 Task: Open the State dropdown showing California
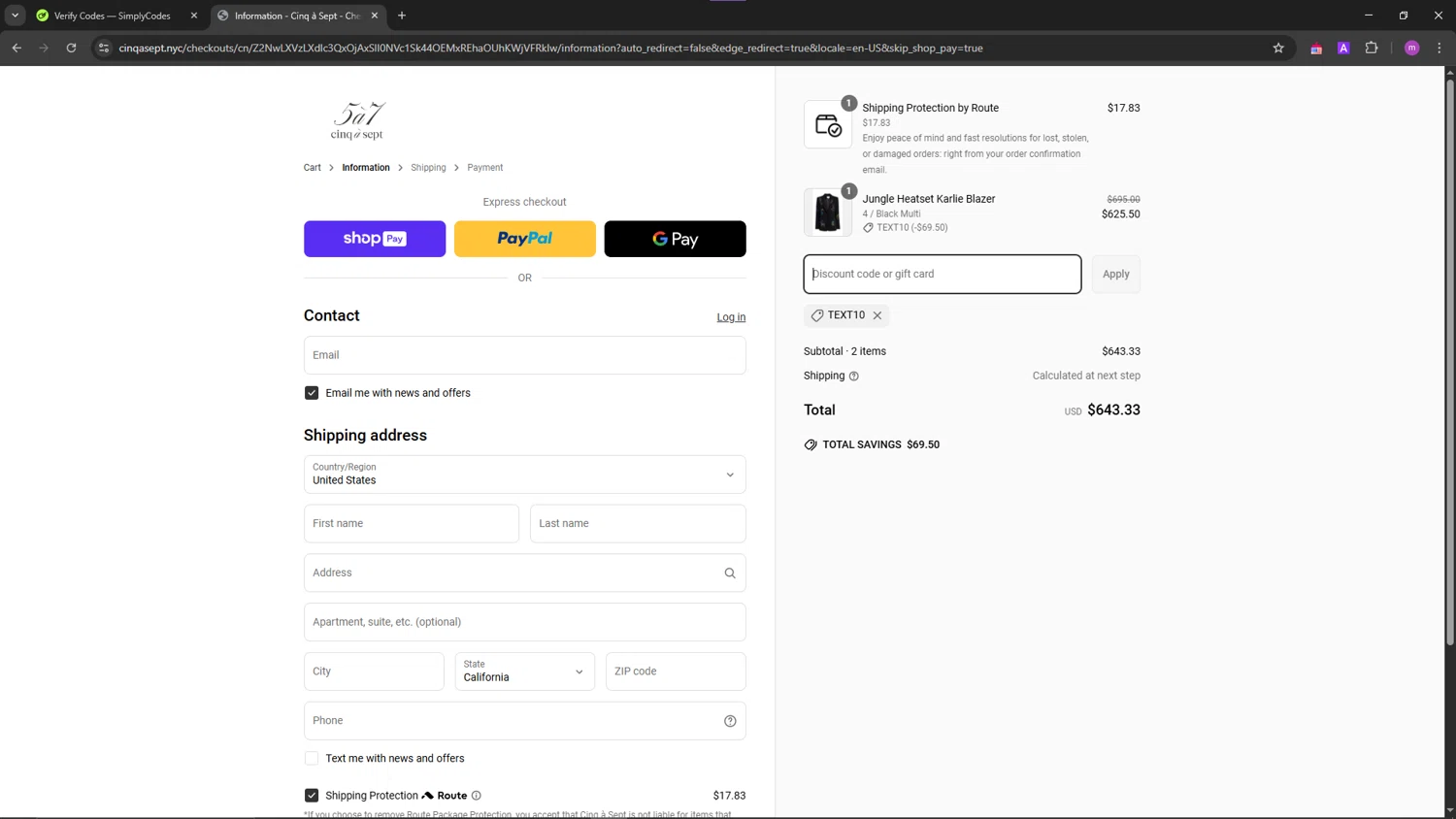tap(524, 672)
